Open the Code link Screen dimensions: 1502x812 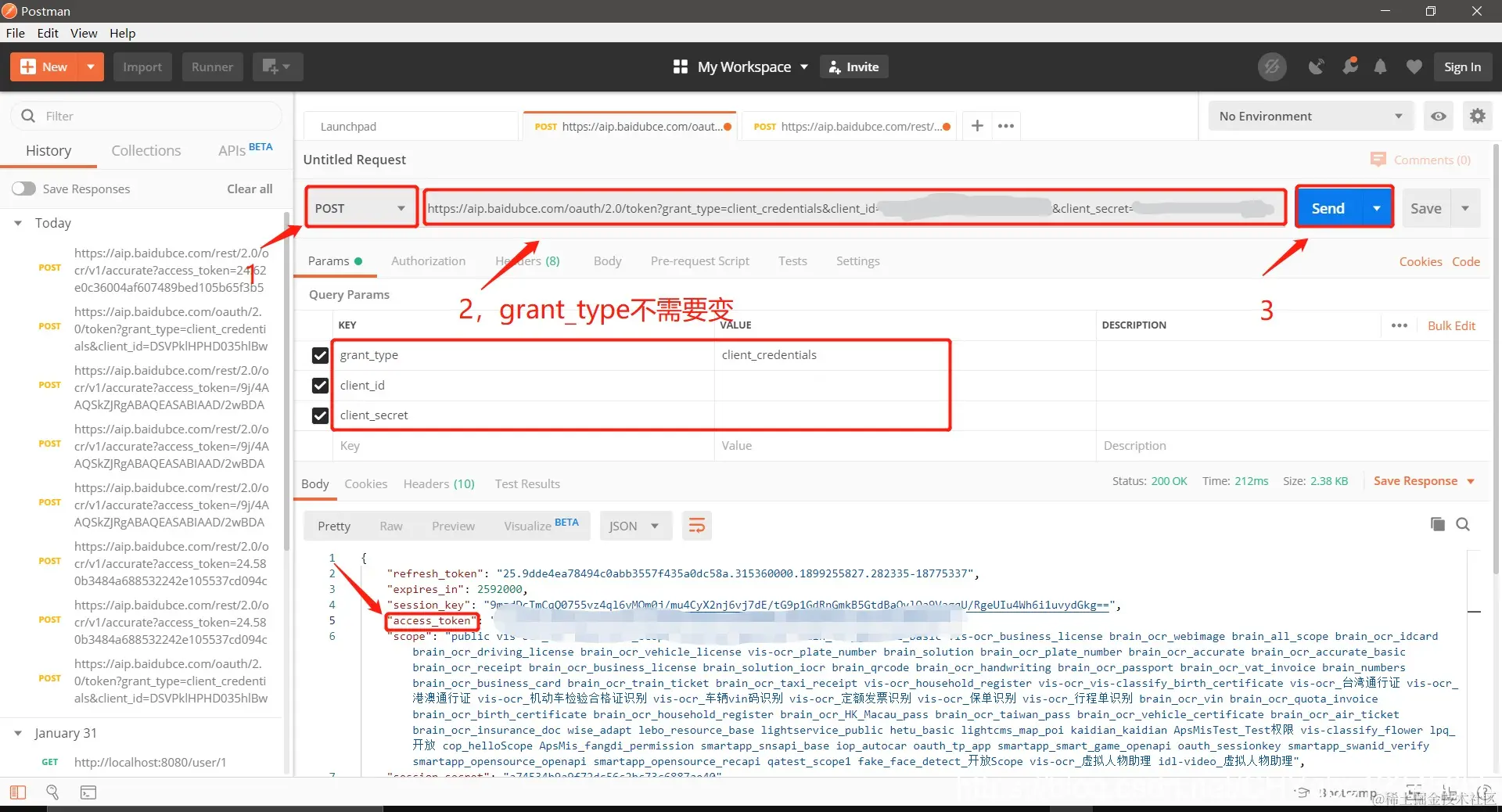click(x=1466, y=261)
